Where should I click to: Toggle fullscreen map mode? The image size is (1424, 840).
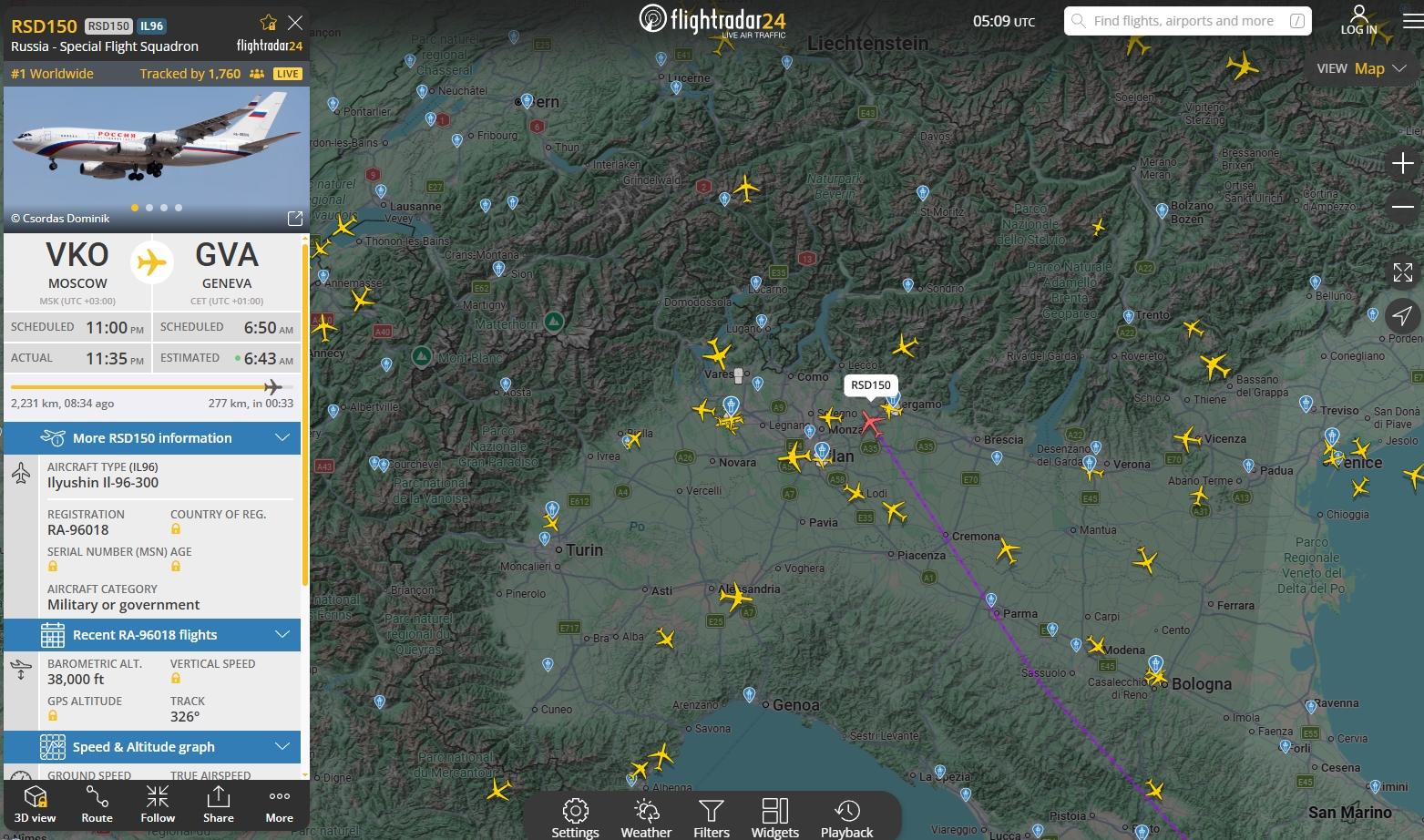point(1402,271)
